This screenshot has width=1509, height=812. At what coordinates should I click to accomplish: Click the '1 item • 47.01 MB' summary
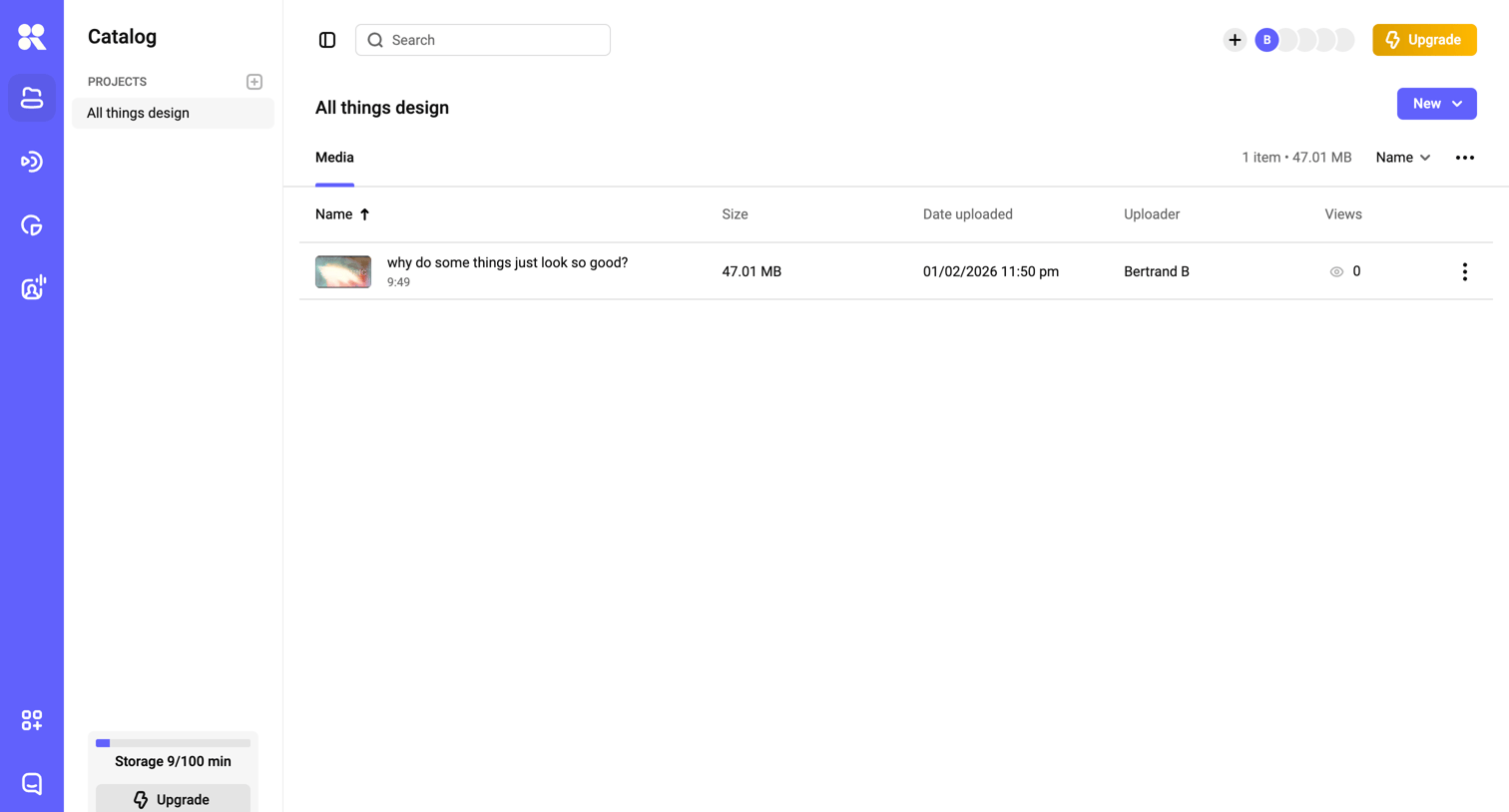coord(1296,158)
